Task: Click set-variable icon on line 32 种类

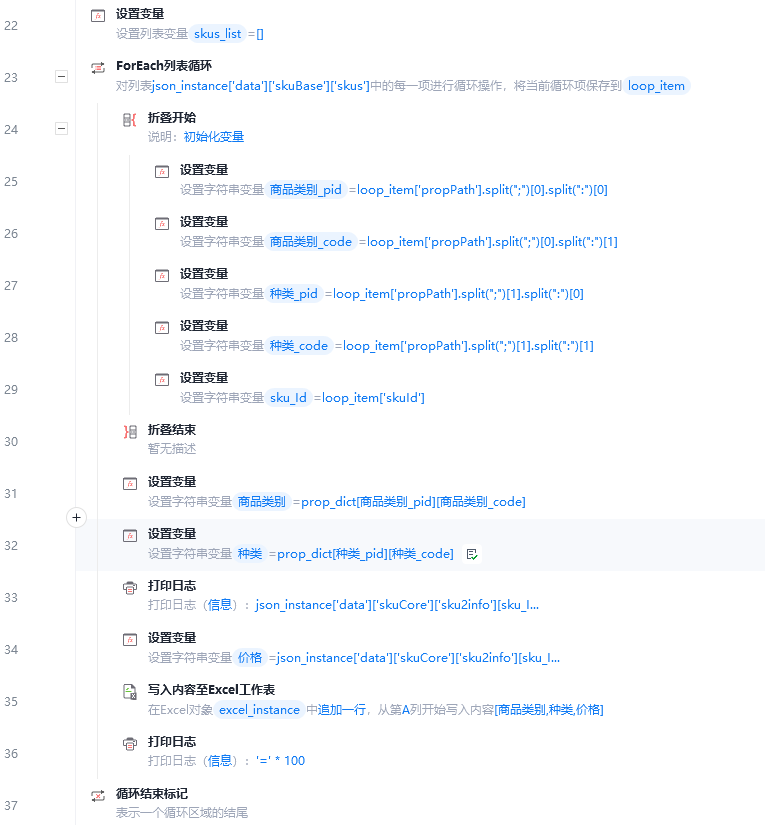Action: (129, 536)
